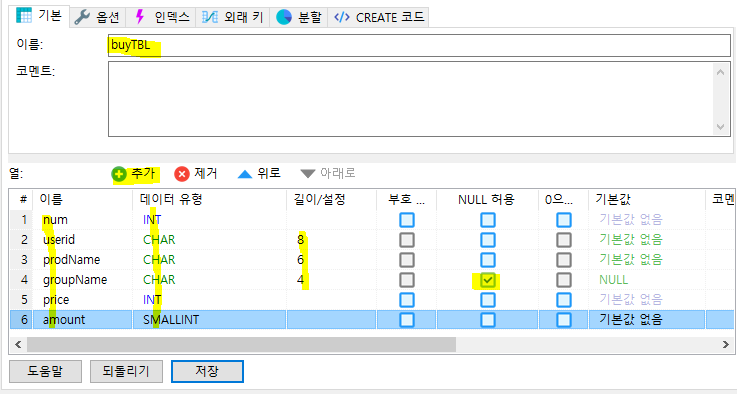This screenshot has height=394, width=737.
Task: Click the red 제거 remove icon
Action: 181,174
